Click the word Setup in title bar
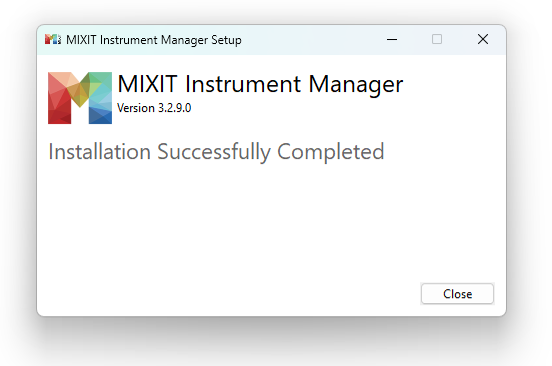This screenshot has height=366, width=552. click(226, 40)
